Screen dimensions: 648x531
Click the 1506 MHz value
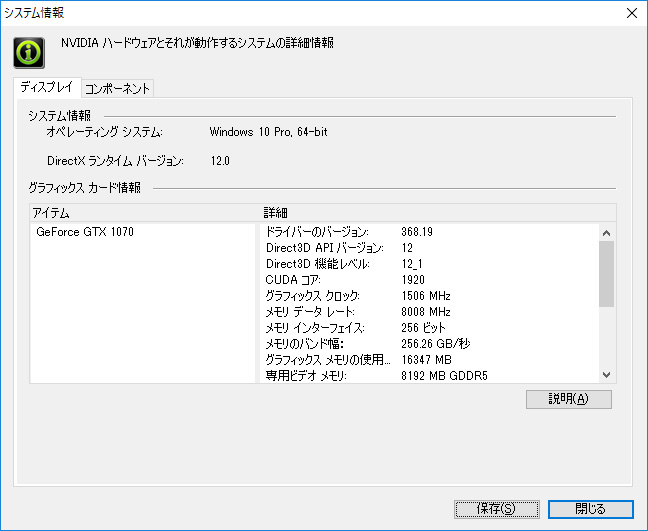pyautogui.click(x=426, y=296)
